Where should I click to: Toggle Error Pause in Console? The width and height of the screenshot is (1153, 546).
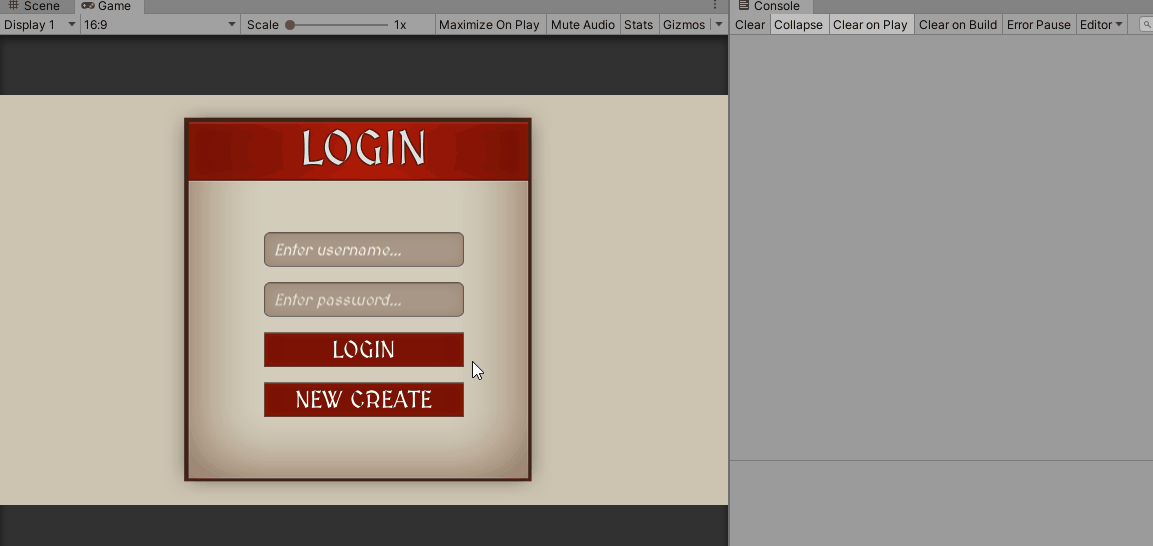coord(1038,24)
